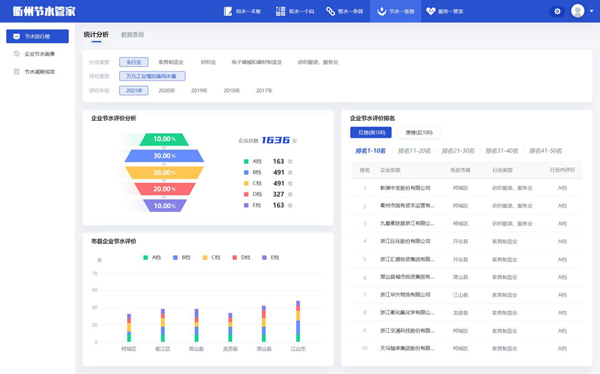Screen dimensions: 600x374
Task: Switch ranking to 黑榜(后100)
Action: (x=419, y=132)
